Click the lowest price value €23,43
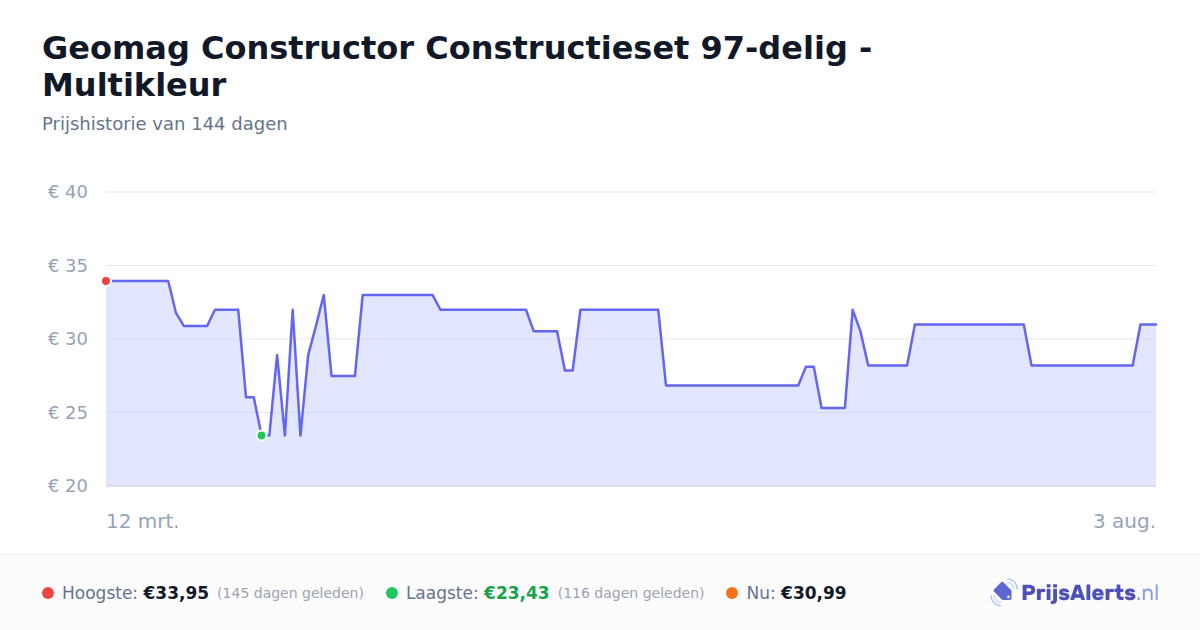 [x=517, y=593]
